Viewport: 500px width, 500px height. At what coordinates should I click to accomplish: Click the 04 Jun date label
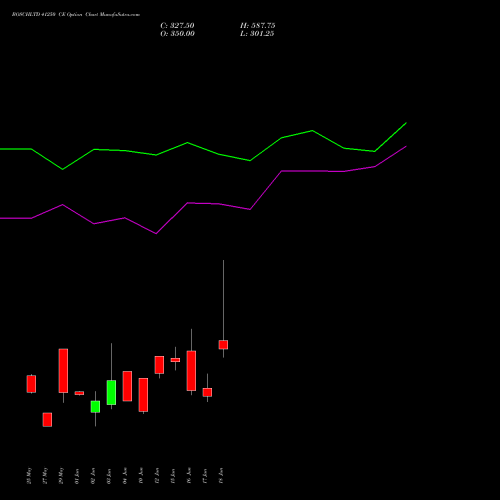coord(125,476)
